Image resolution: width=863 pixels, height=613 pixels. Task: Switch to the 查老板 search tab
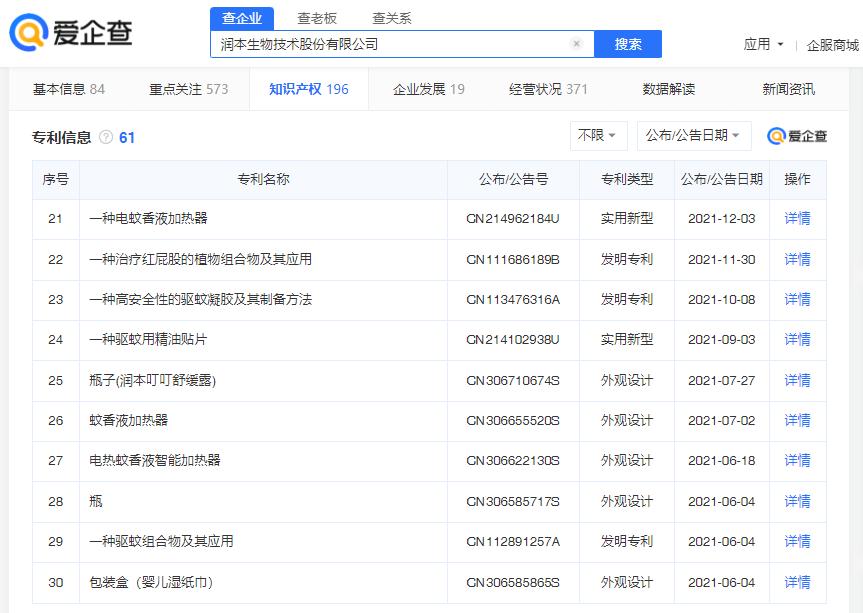click(x=316, y=19)
